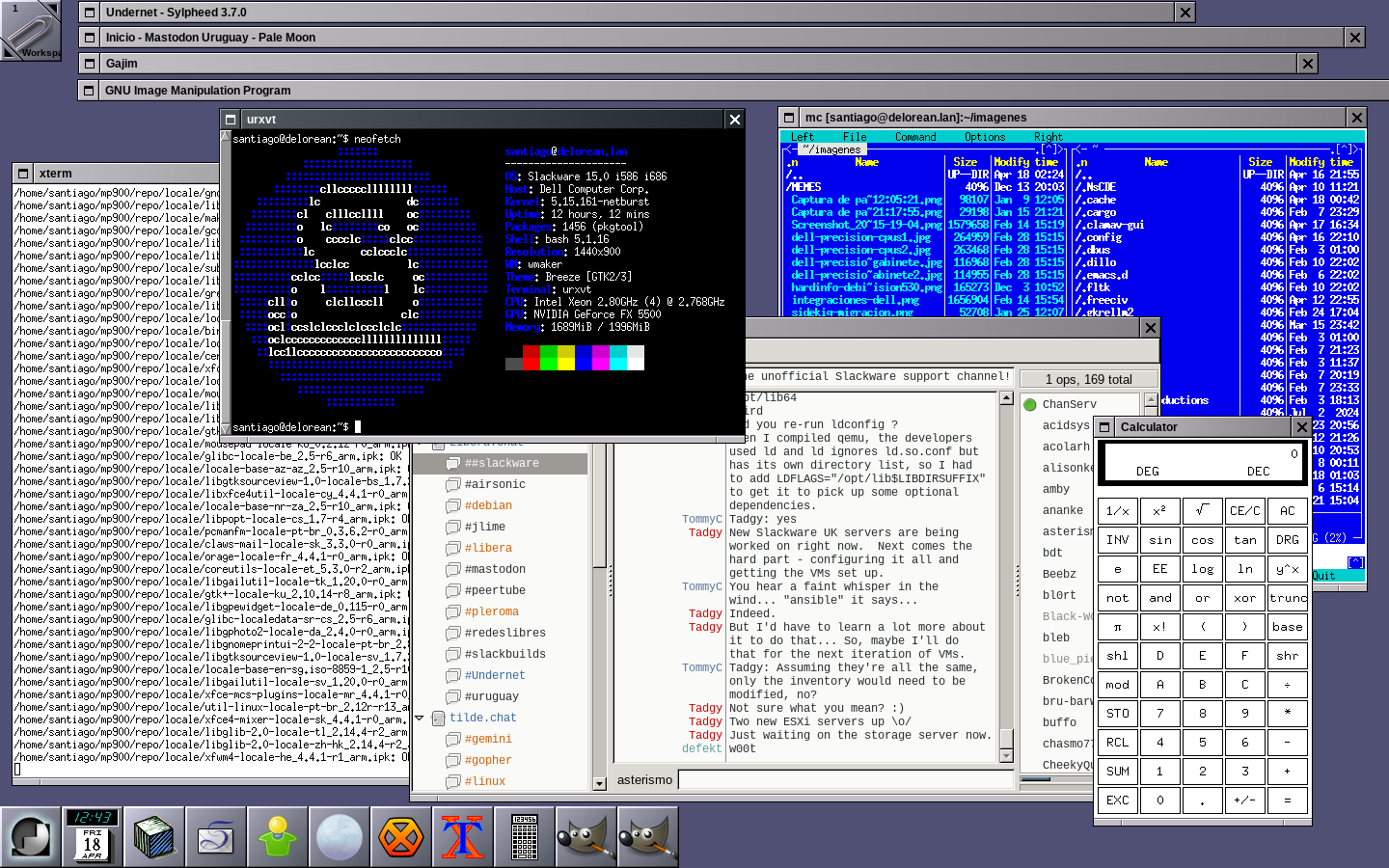Toggle the calculator base mode key

(x=1287, y=627)
